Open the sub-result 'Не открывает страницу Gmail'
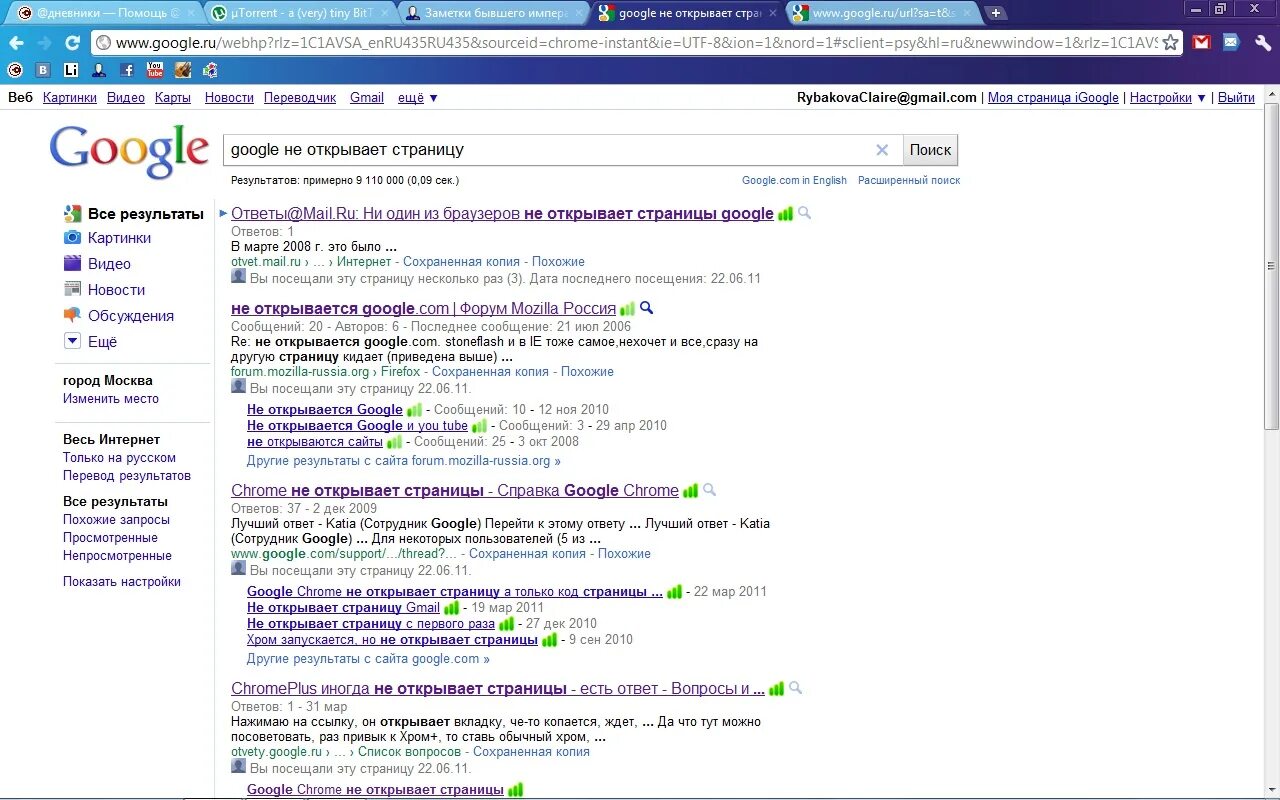 pos(343,607)
